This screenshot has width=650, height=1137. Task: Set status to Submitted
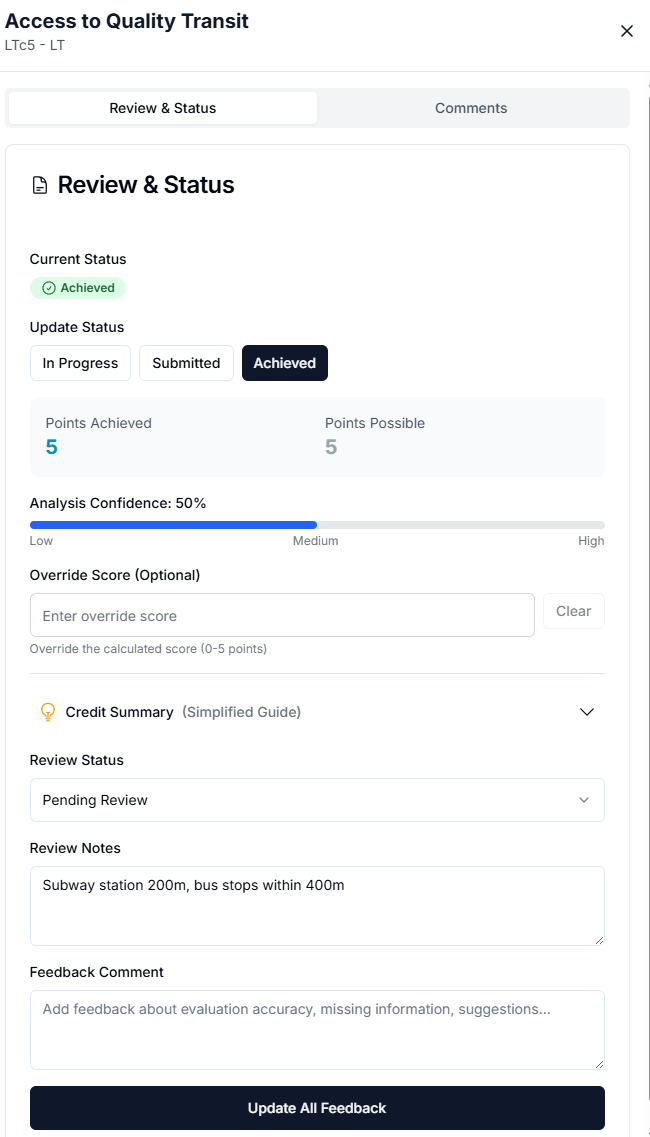[x=186, y=363]
